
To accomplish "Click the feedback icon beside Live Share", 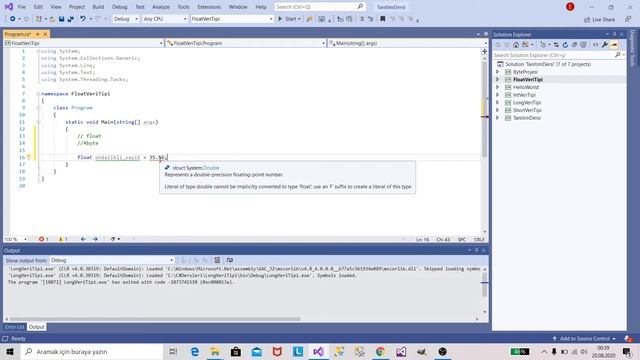I will (x=628, y=19).
